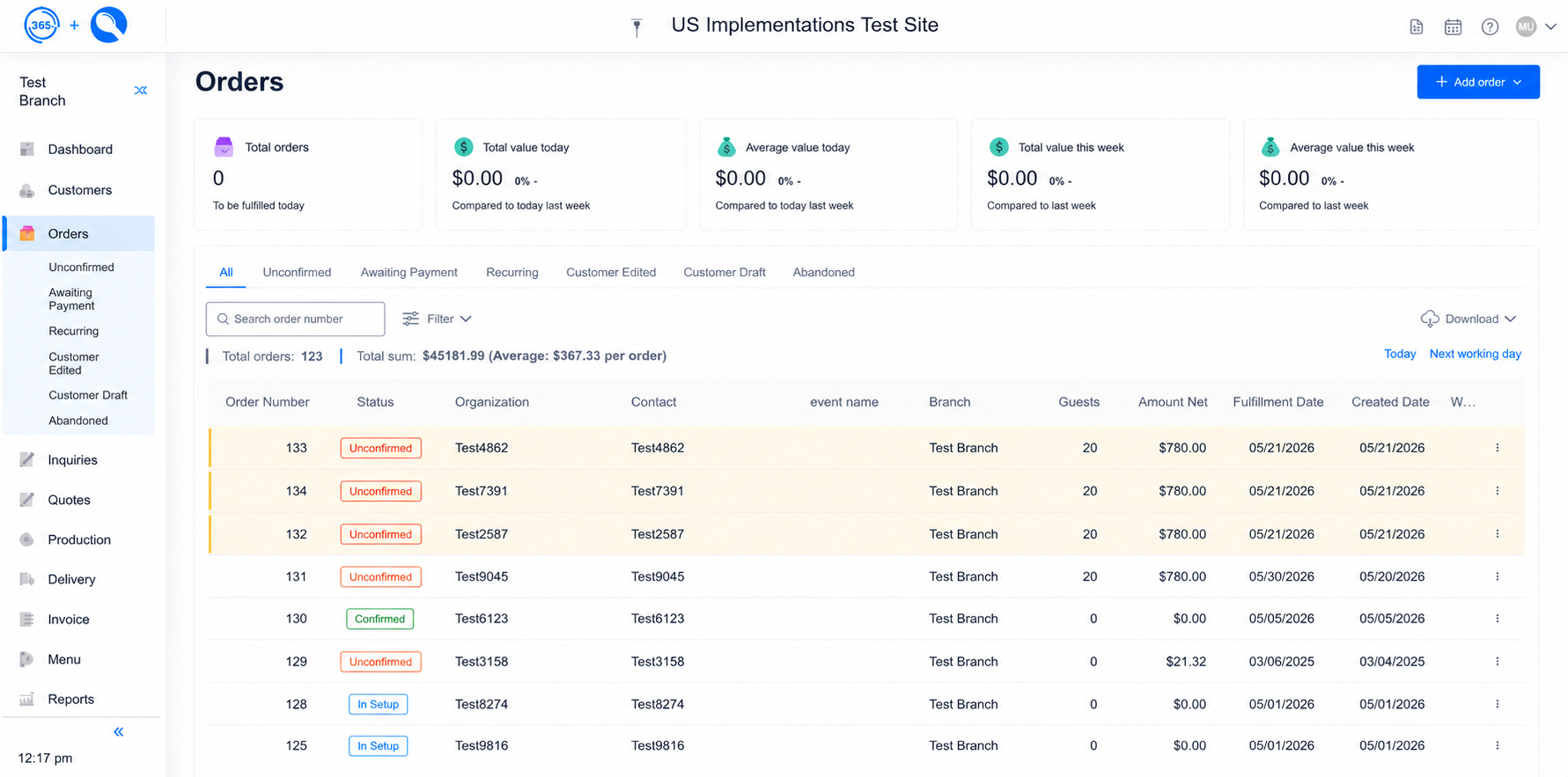Expand the Filter dropdown
Screen dimensions: 1568x777
point(437,319)
